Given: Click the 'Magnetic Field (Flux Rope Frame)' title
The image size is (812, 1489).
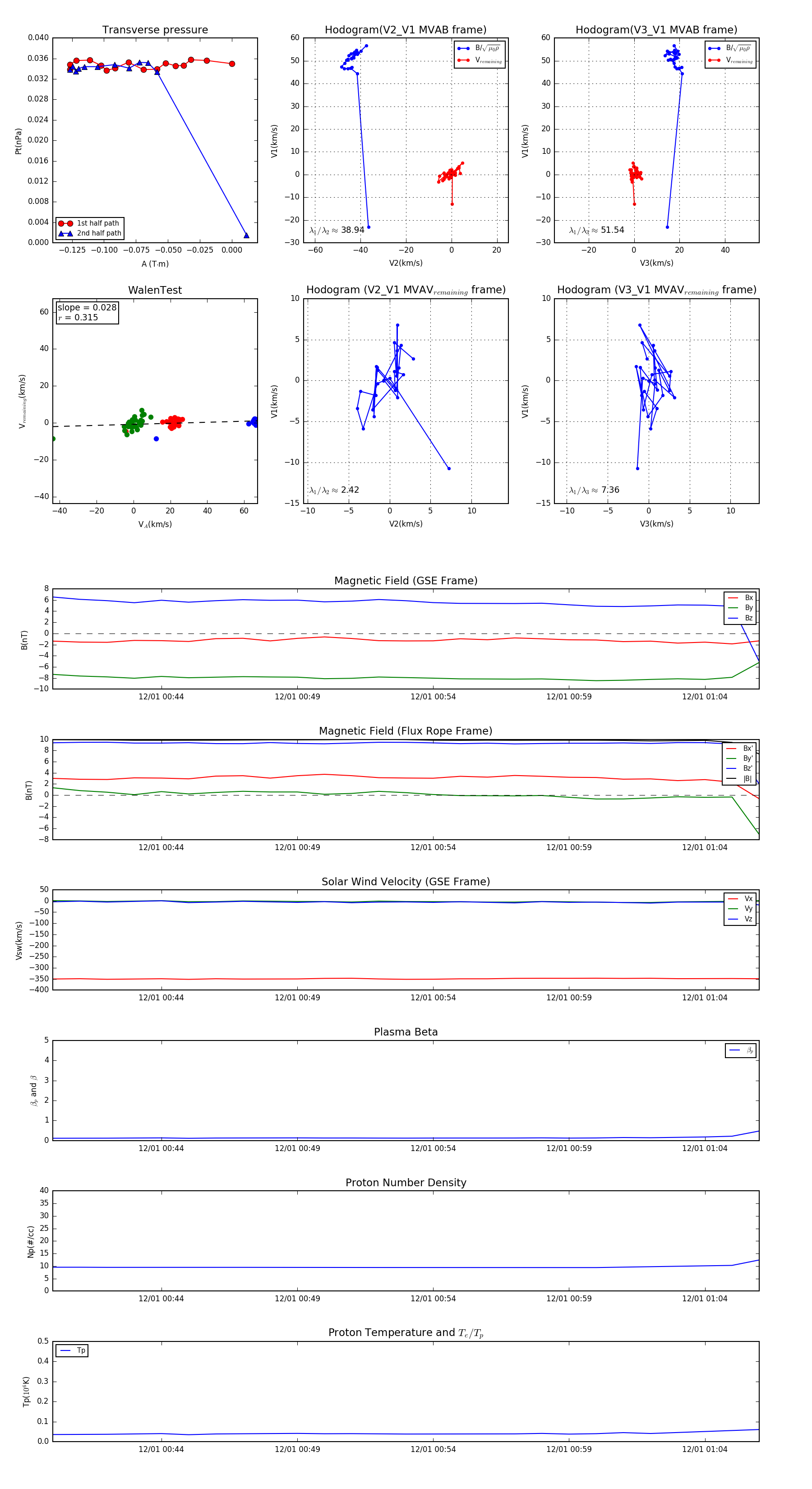Looking at the screenshot, I should pos(406,731).
